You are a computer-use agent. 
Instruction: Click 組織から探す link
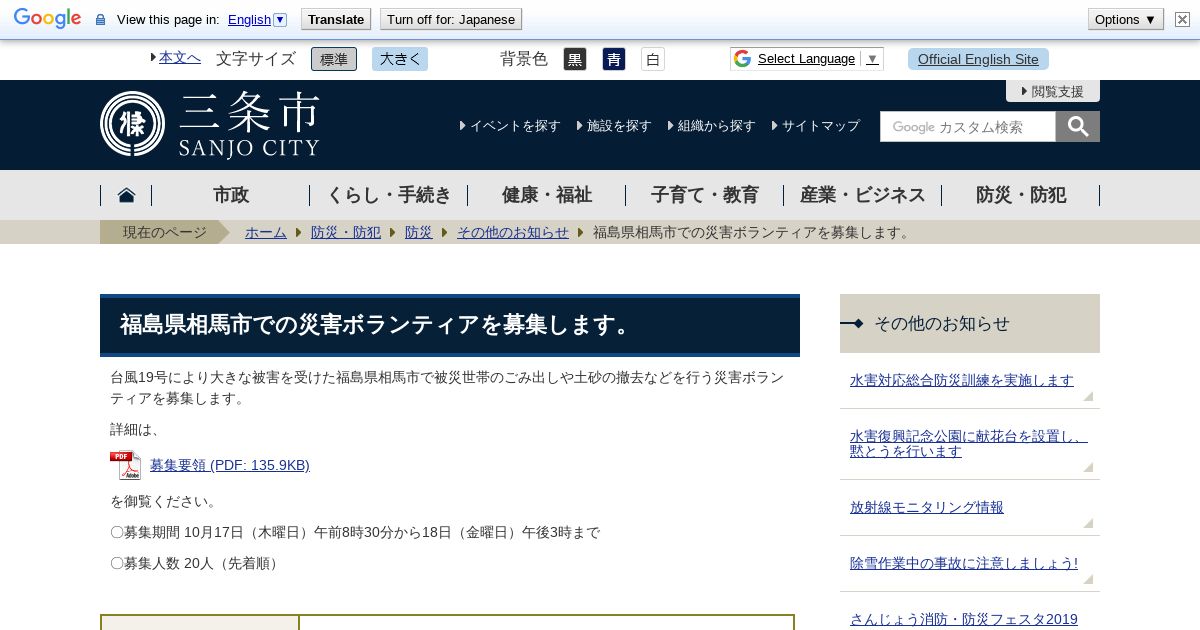(x=716, y=126)
